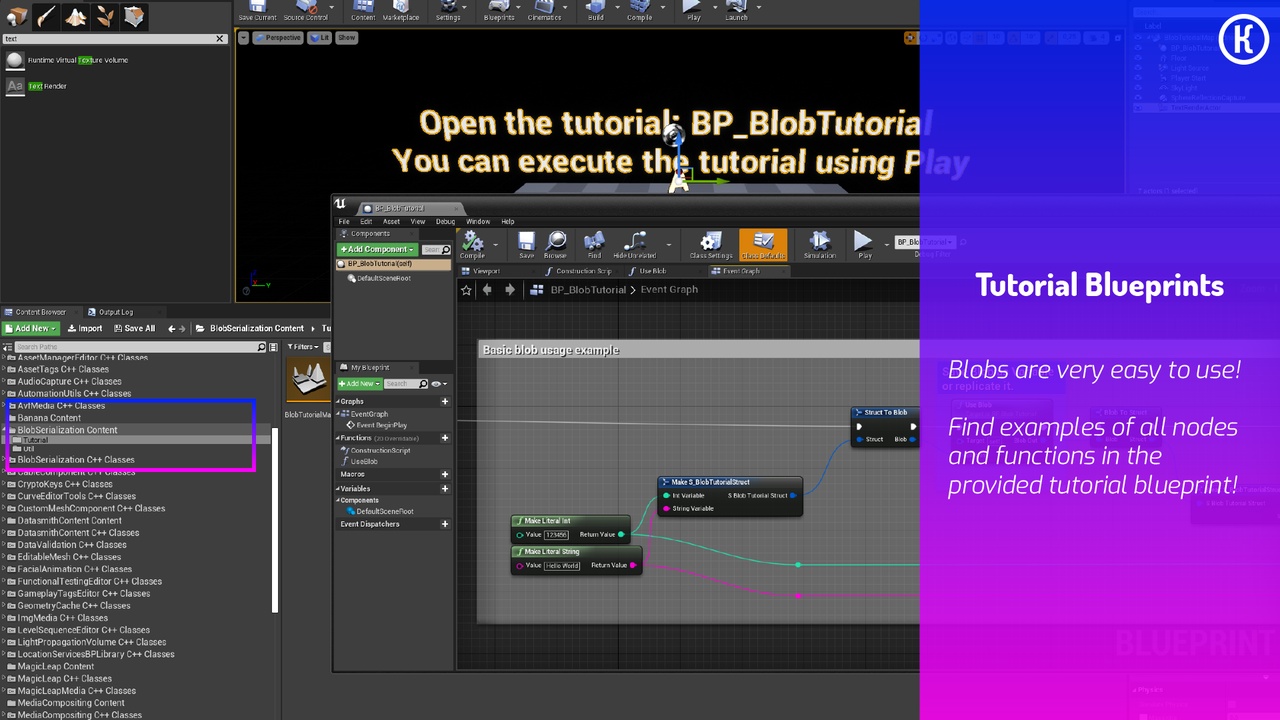Toggle Hide Unrelated nodes

tap(634, 243)
